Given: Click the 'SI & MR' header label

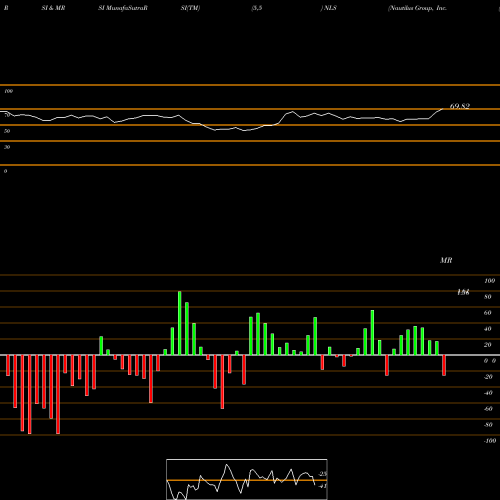Looking at the screenshot, I should (x=53, y=8).
